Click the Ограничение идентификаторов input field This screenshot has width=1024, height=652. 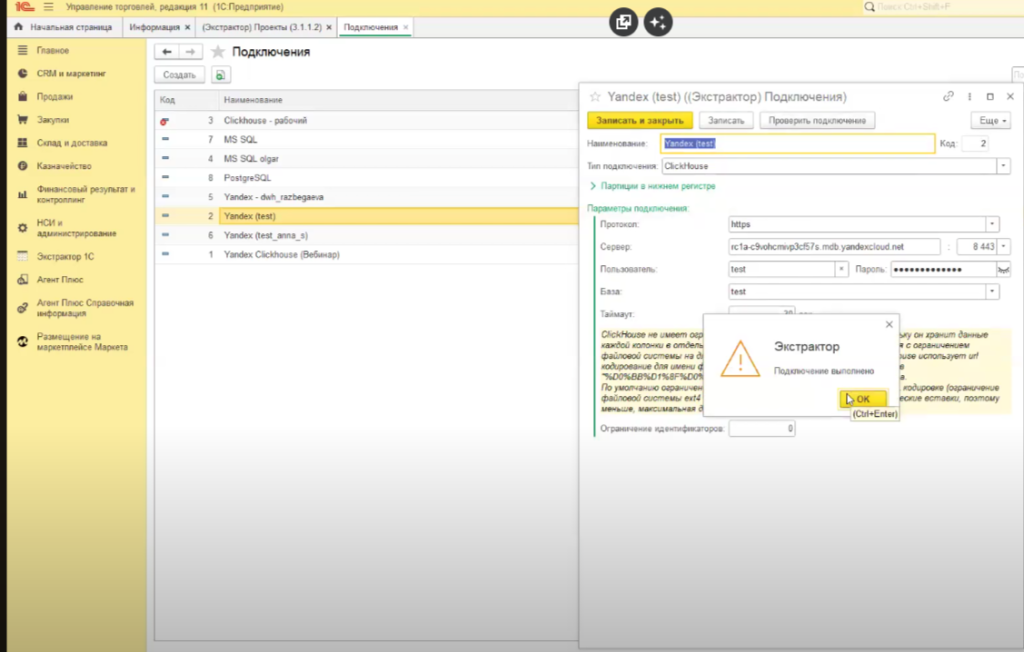(762, 429)
